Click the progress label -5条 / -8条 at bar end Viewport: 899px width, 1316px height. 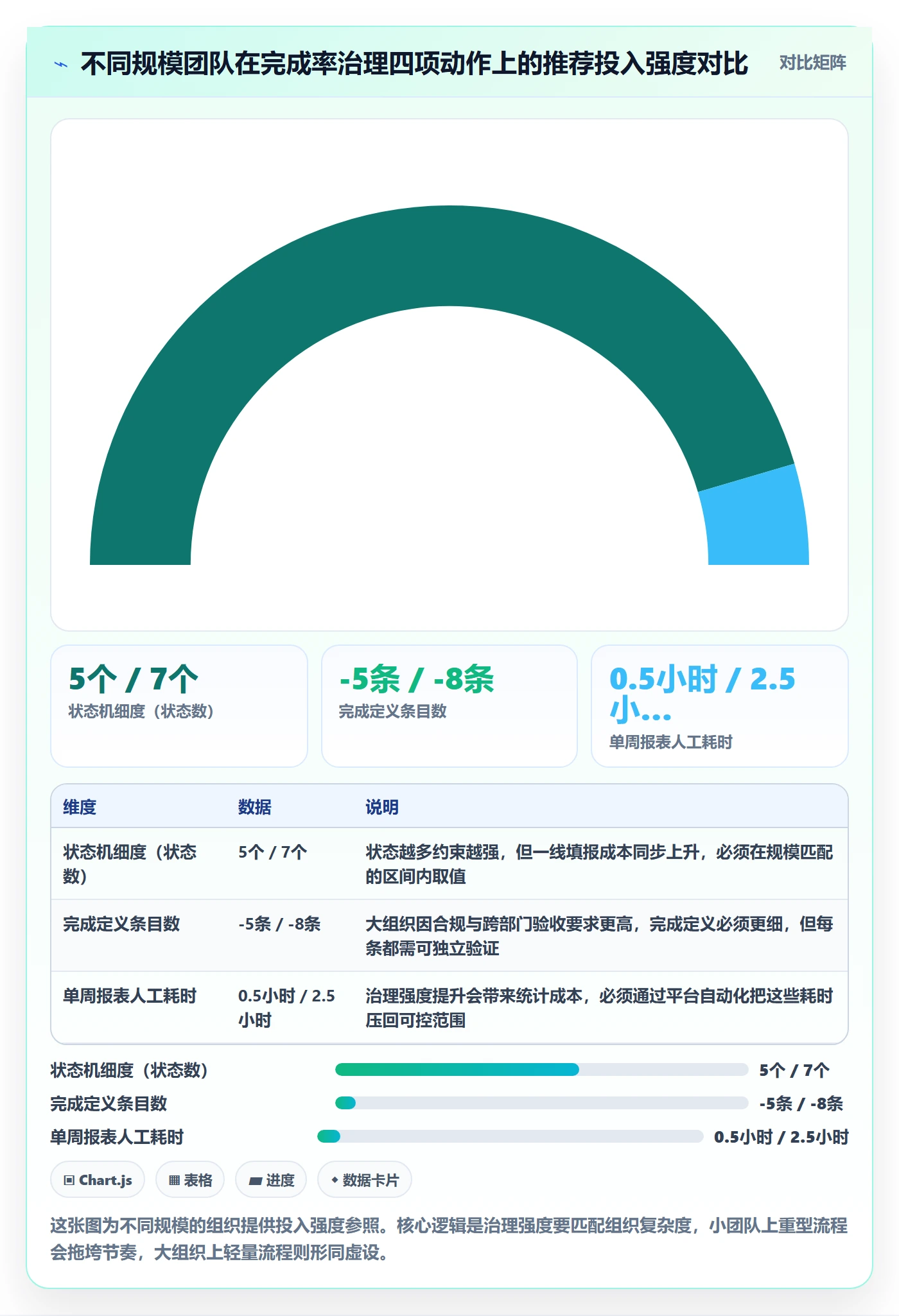[x=801, y=1104]
